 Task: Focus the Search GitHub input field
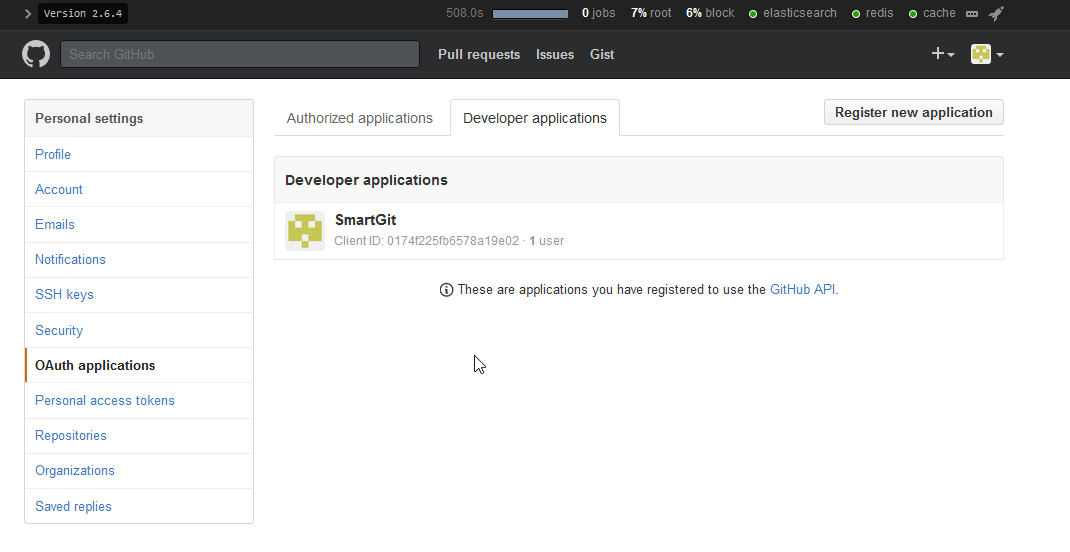pyautogui.click(x=240, y=54)
